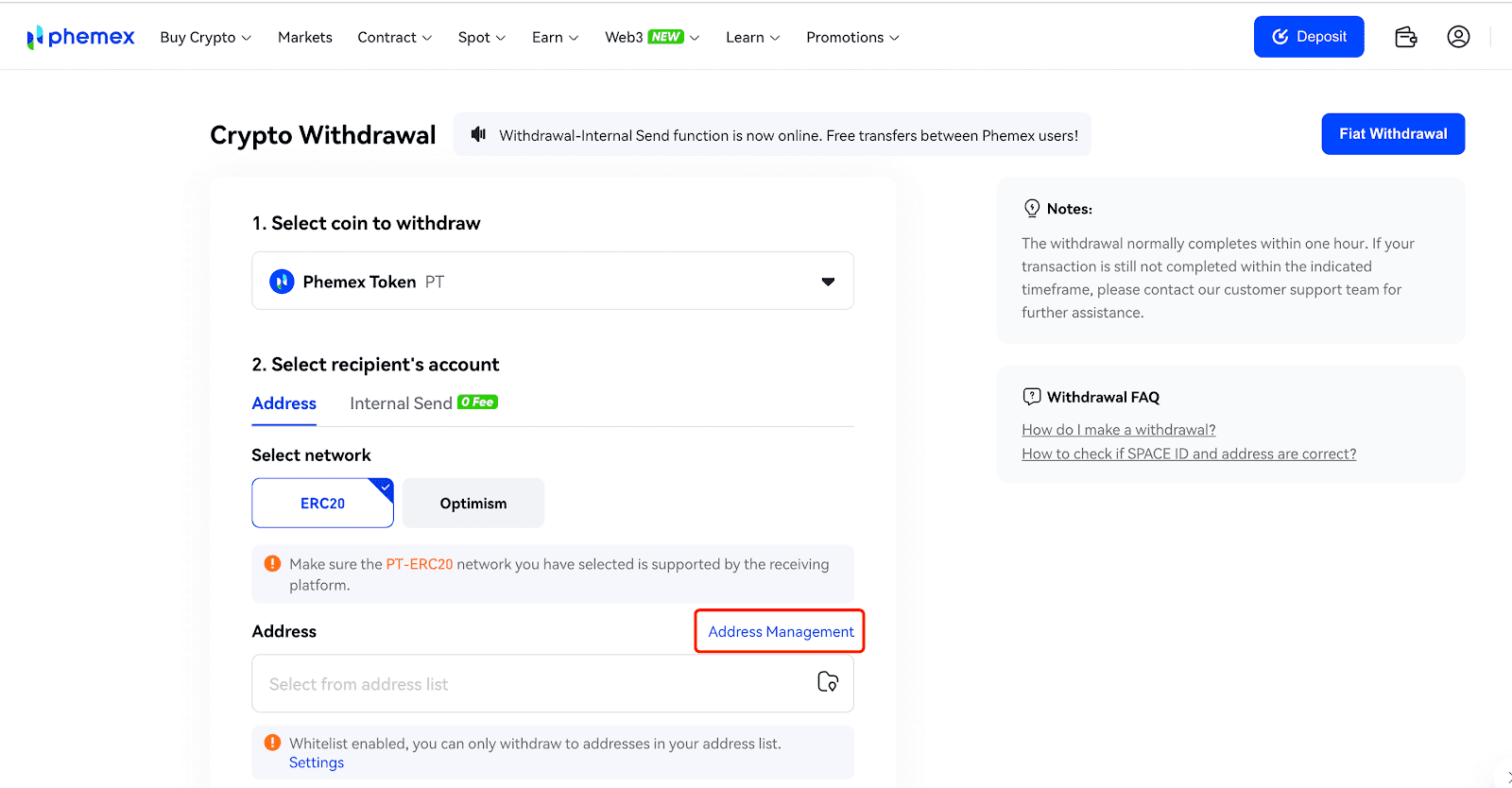The image size is (1512, 788).
Task: Click the address book icon in address field
Action: 828,682
